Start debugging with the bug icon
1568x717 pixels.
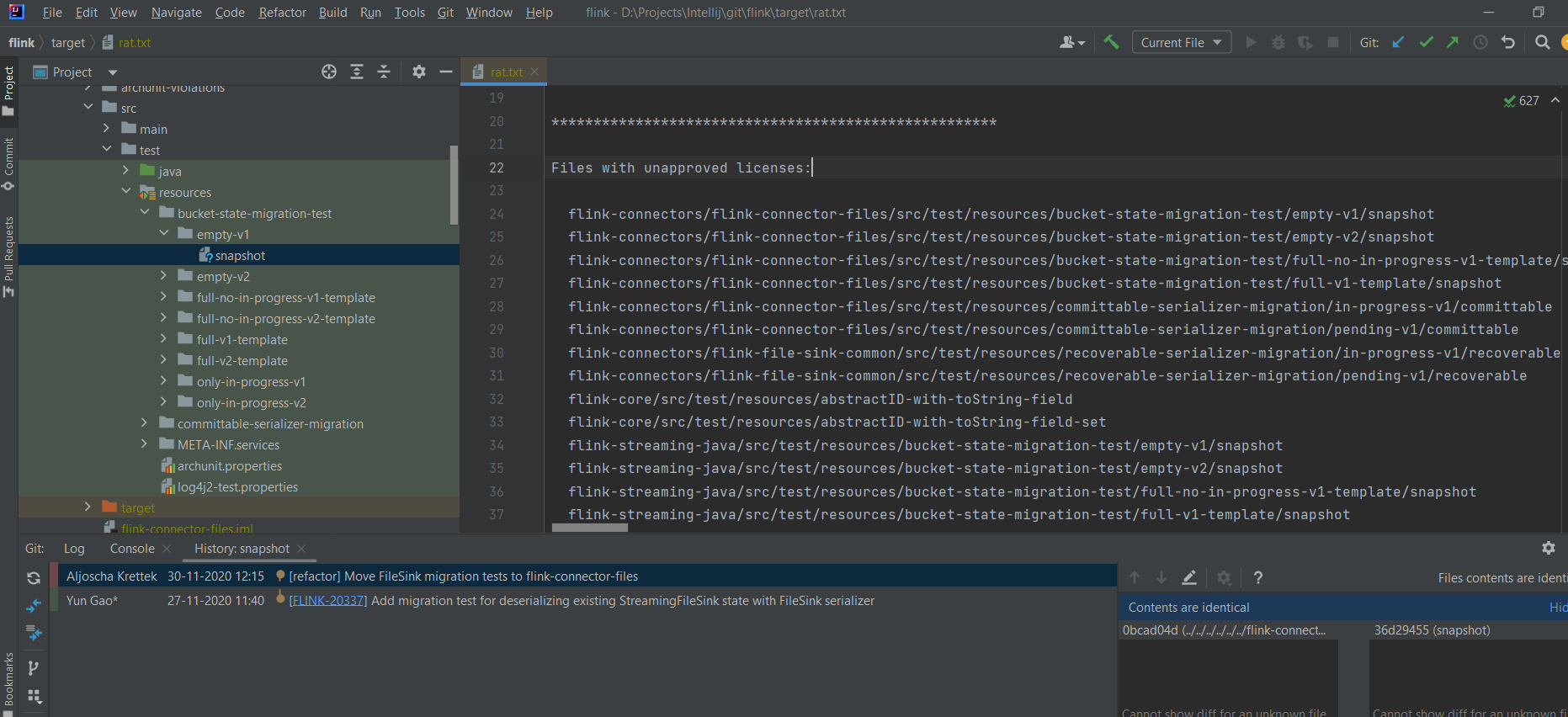[x=1278, y=42]
